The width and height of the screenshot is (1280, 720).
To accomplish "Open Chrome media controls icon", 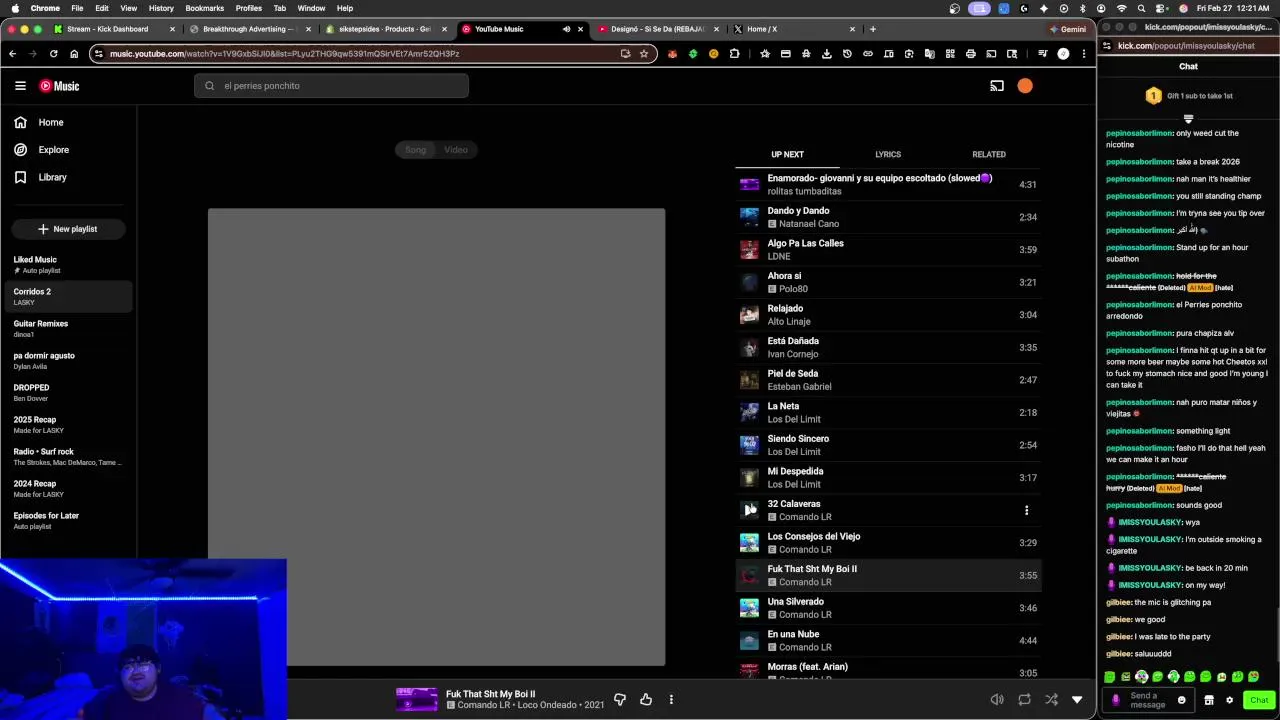I will pos(1042,54).
